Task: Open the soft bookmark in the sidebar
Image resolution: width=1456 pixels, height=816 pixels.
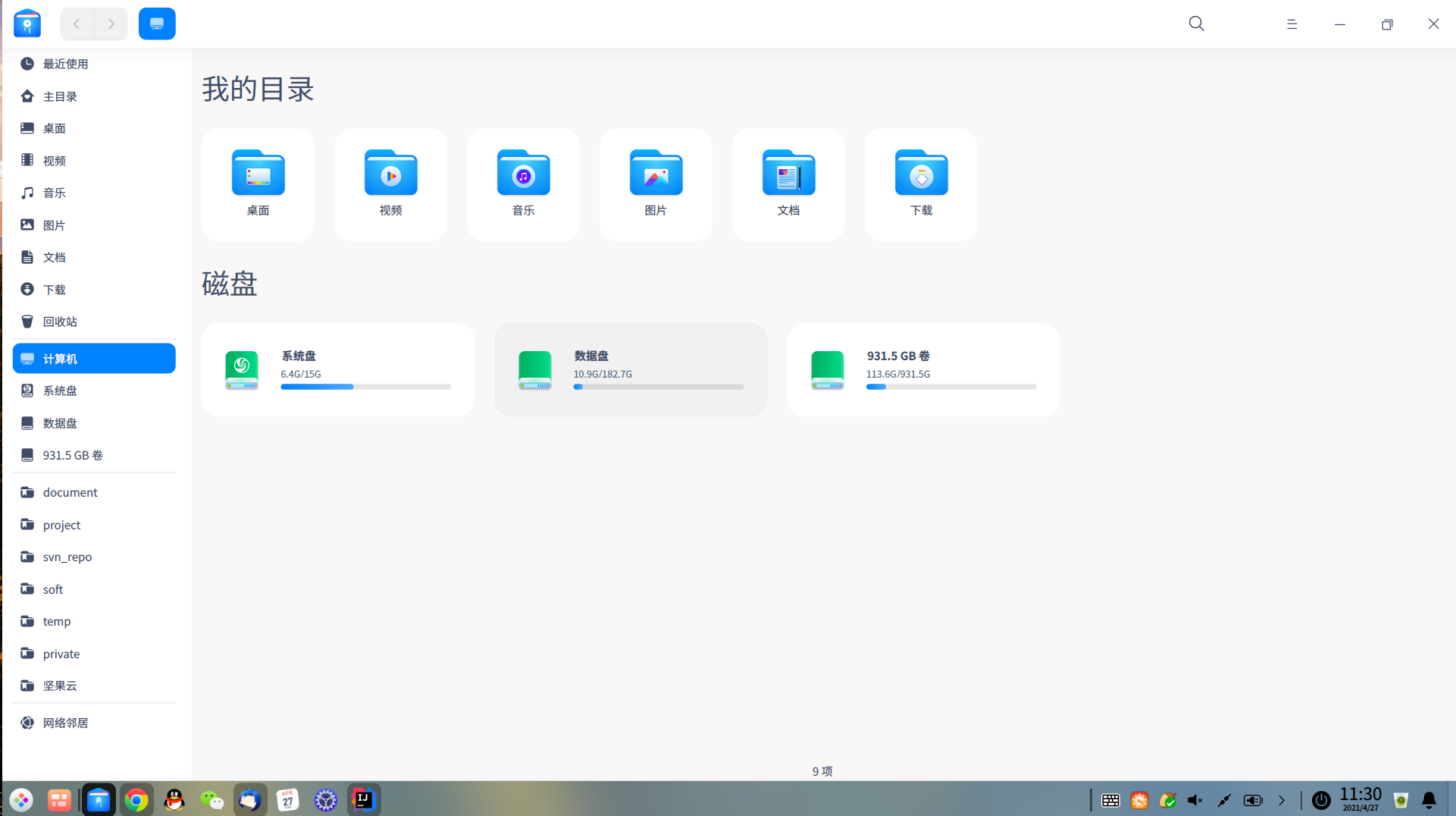Action: [x=94, y=589]
